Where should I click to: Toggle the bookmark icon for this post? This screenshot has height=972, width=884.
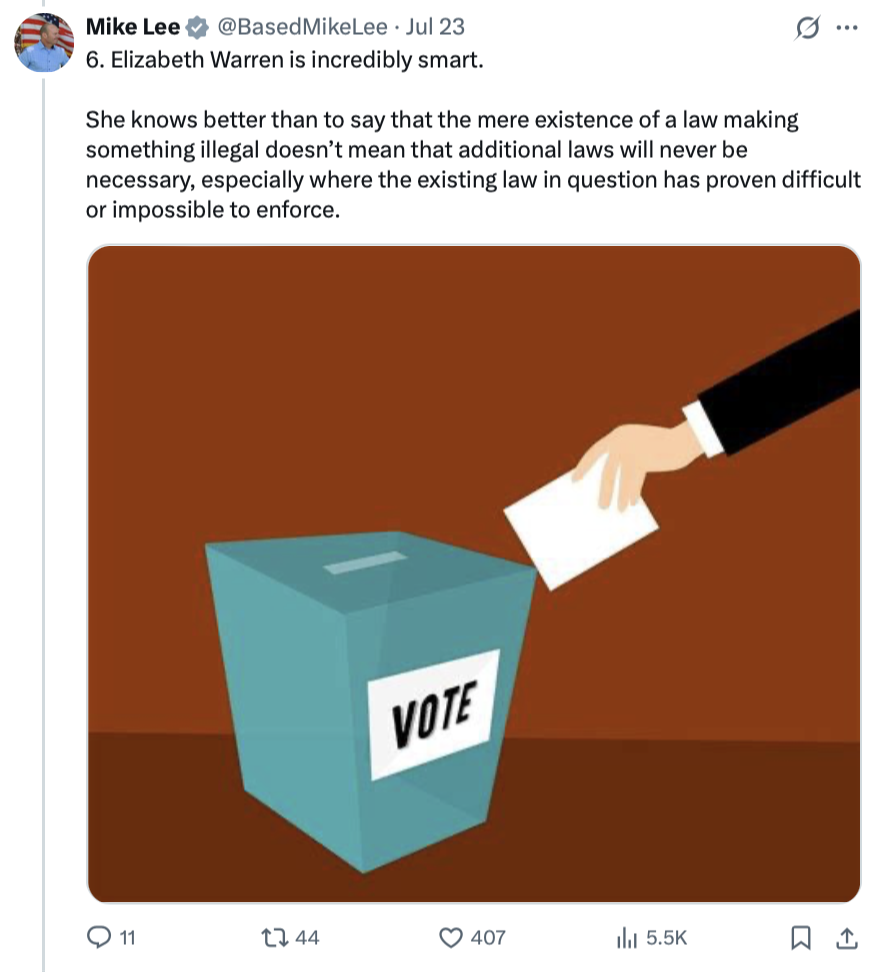tap(801, 937)
